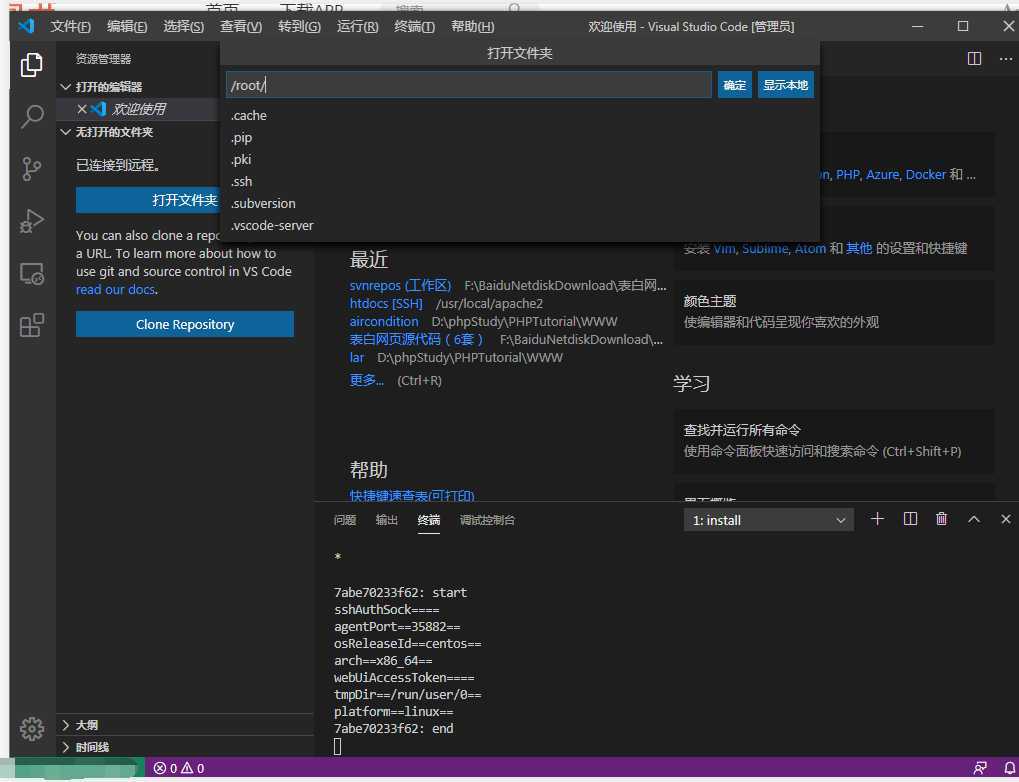This screenshot has width=1019, height=782.
Task: Select the .pki folder entry
Action: (x=519, y=160)
